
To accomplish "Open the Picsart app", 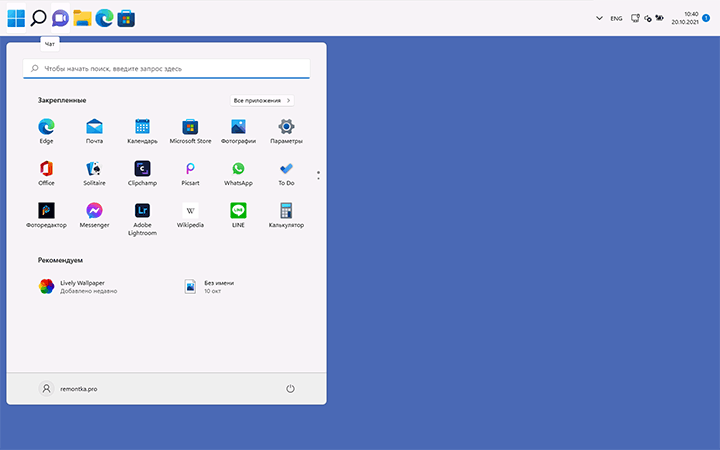I will [x=190, y=173].
